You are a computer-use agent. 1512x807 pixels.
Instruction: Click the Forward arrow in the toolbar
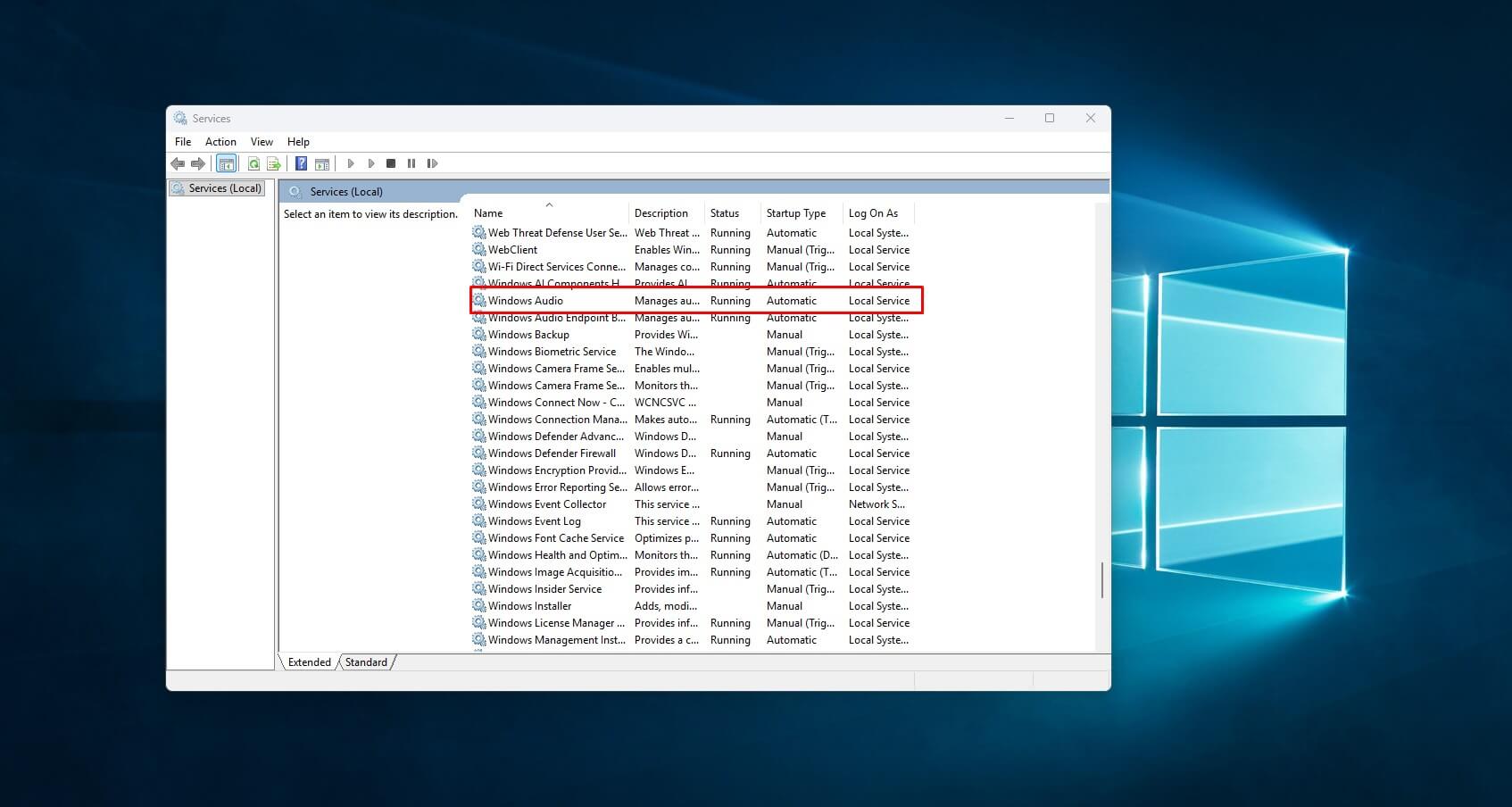point(198,163)
